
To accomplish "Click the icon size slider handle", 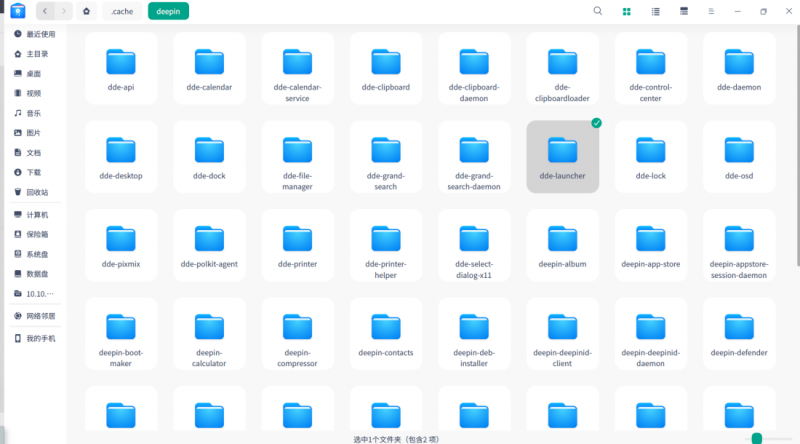I will 757,438.
